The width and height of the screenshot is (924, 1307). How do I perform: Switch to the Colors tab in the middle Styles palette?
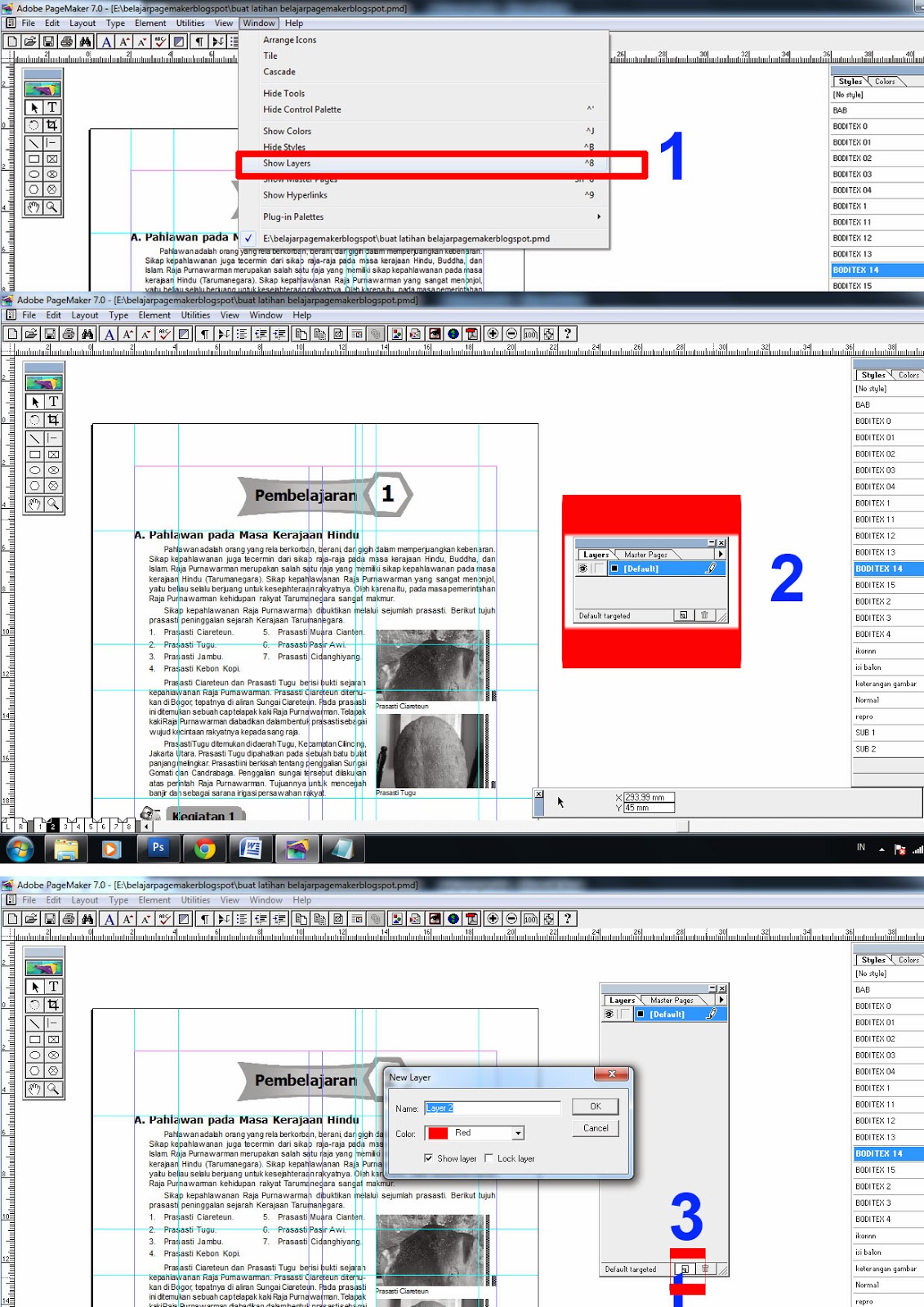pos(908,375)
